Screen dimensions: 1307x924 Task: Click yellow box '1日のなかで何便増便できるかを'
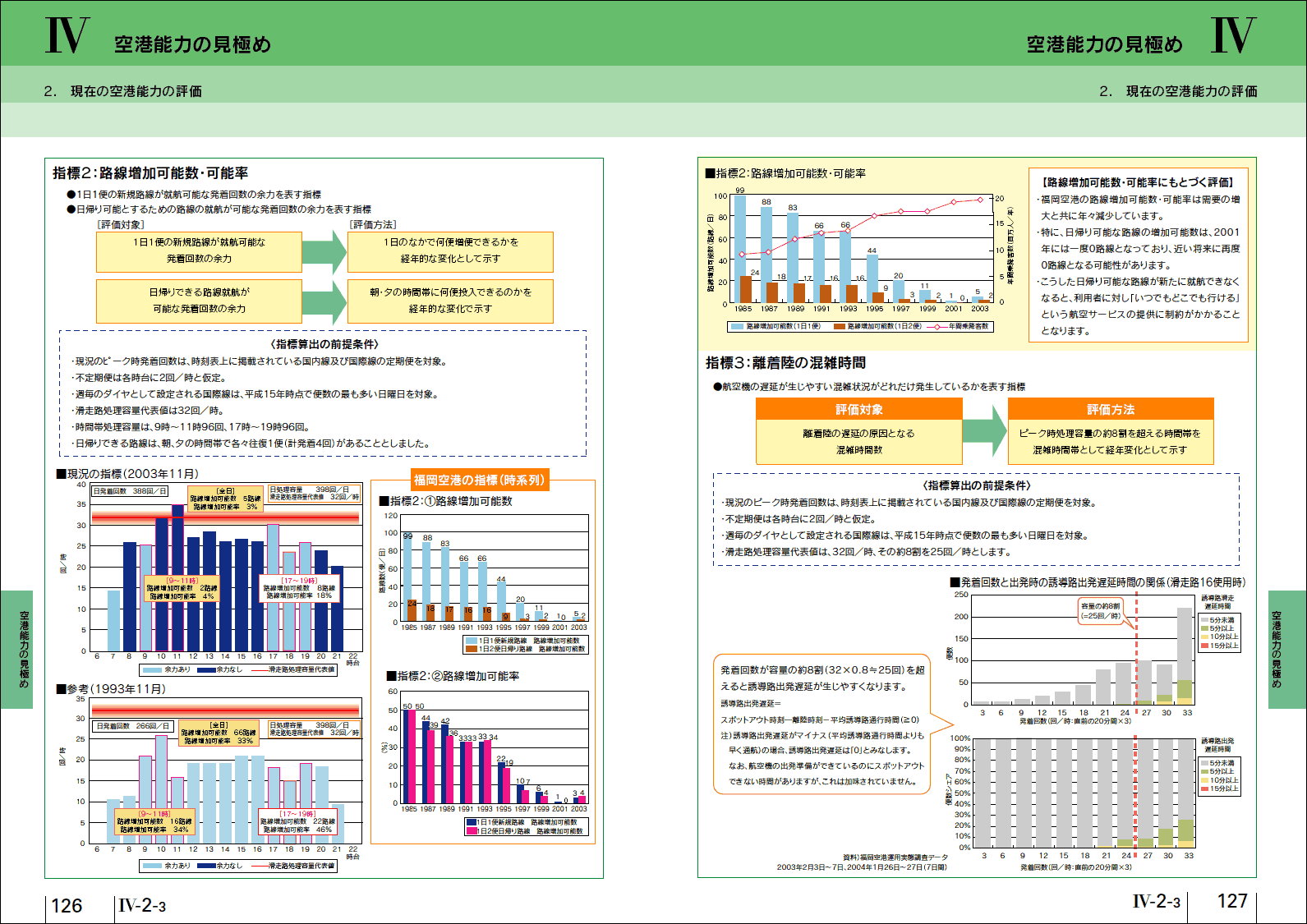[450, 251]
